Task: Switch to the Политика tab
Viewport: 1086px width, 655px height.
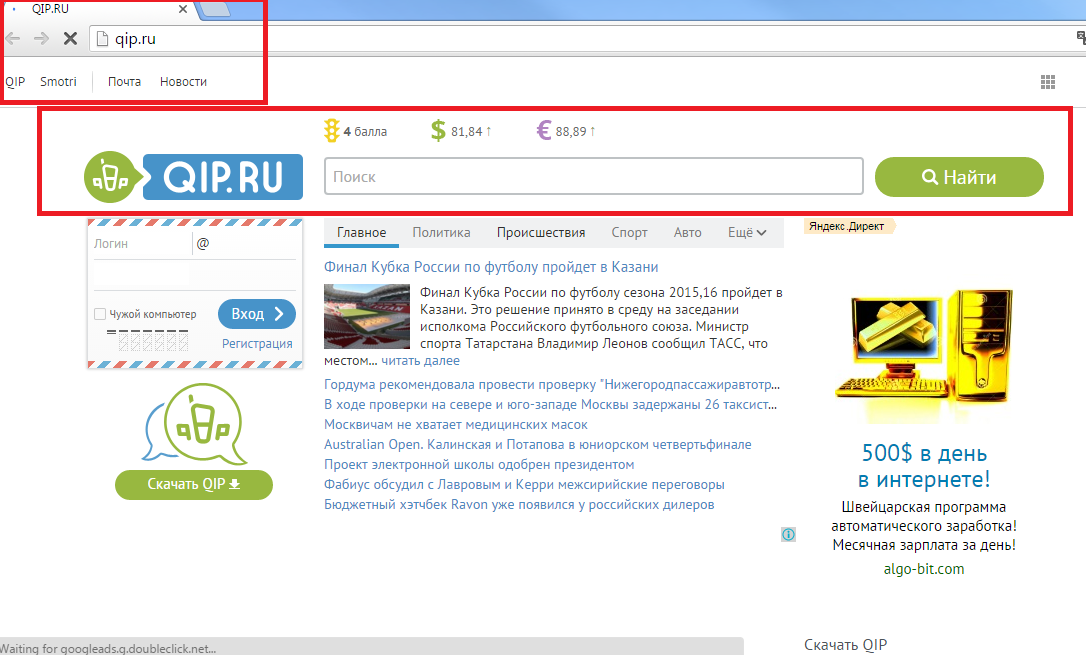Action: point(441,233)
